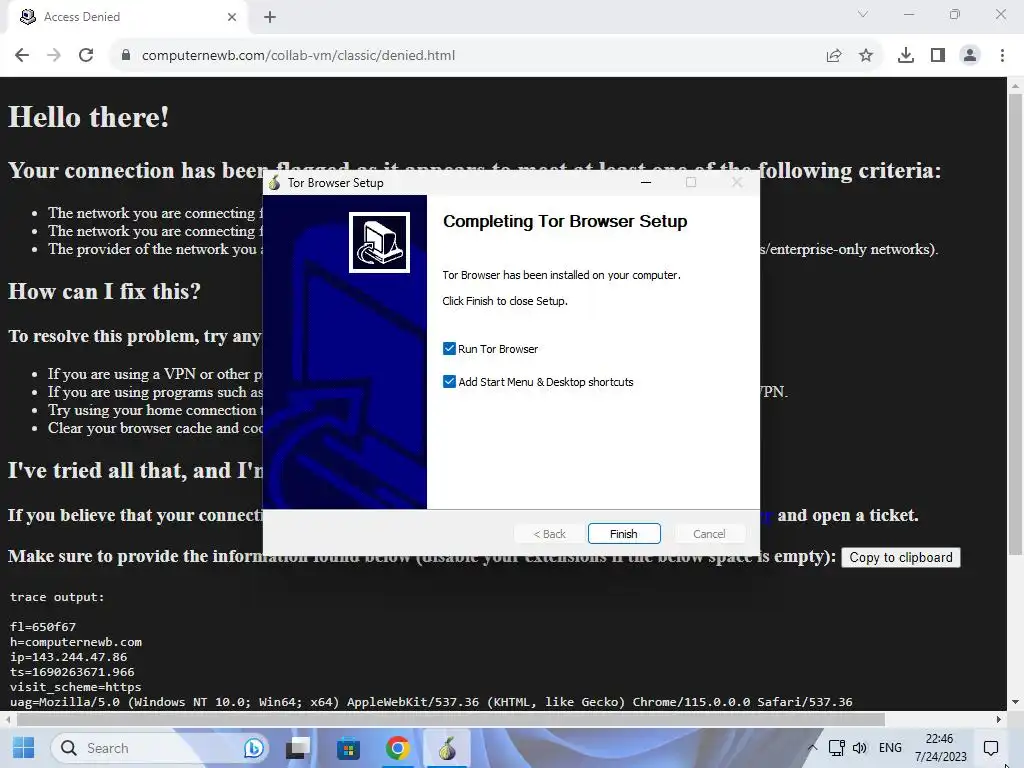Share this page via share icon
Viewport: 1024px width, 768px height.
pos(834,56)
